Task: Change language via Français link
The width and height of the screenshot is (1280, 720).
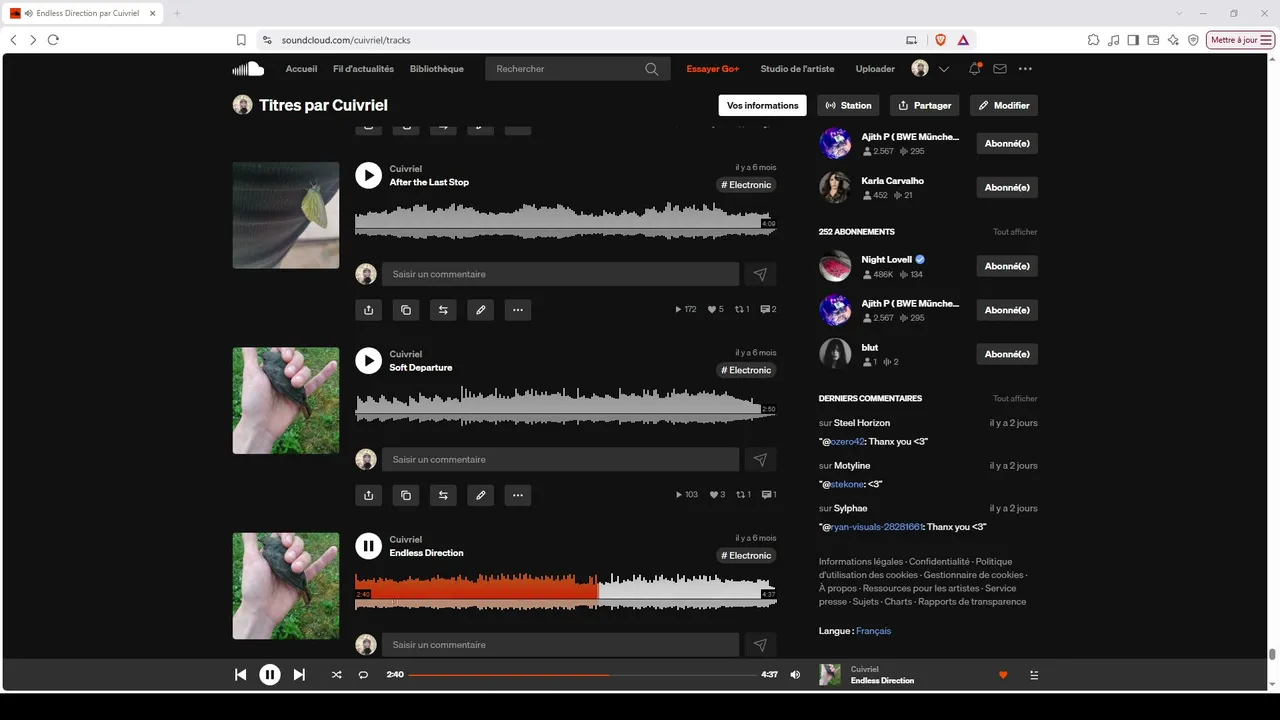Action: pyautogui.click(x=873, y=631)
